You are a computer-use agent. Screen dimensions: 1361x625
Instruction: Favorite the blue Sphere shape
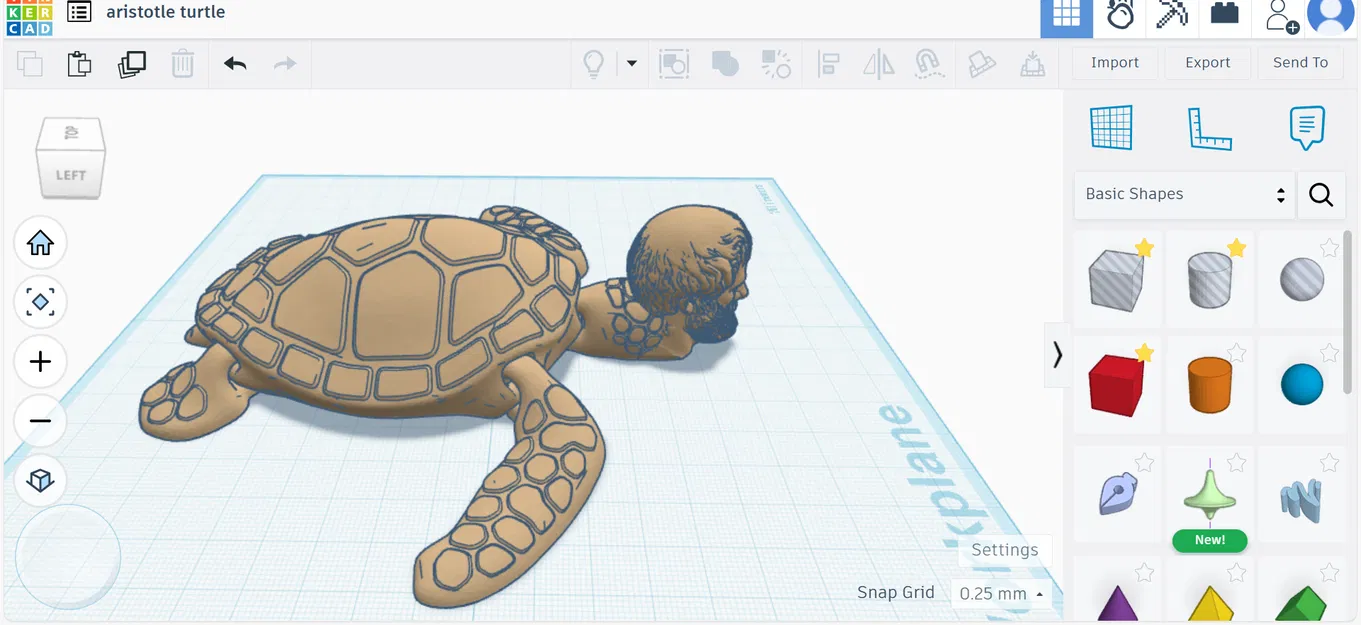[1329, 352]
